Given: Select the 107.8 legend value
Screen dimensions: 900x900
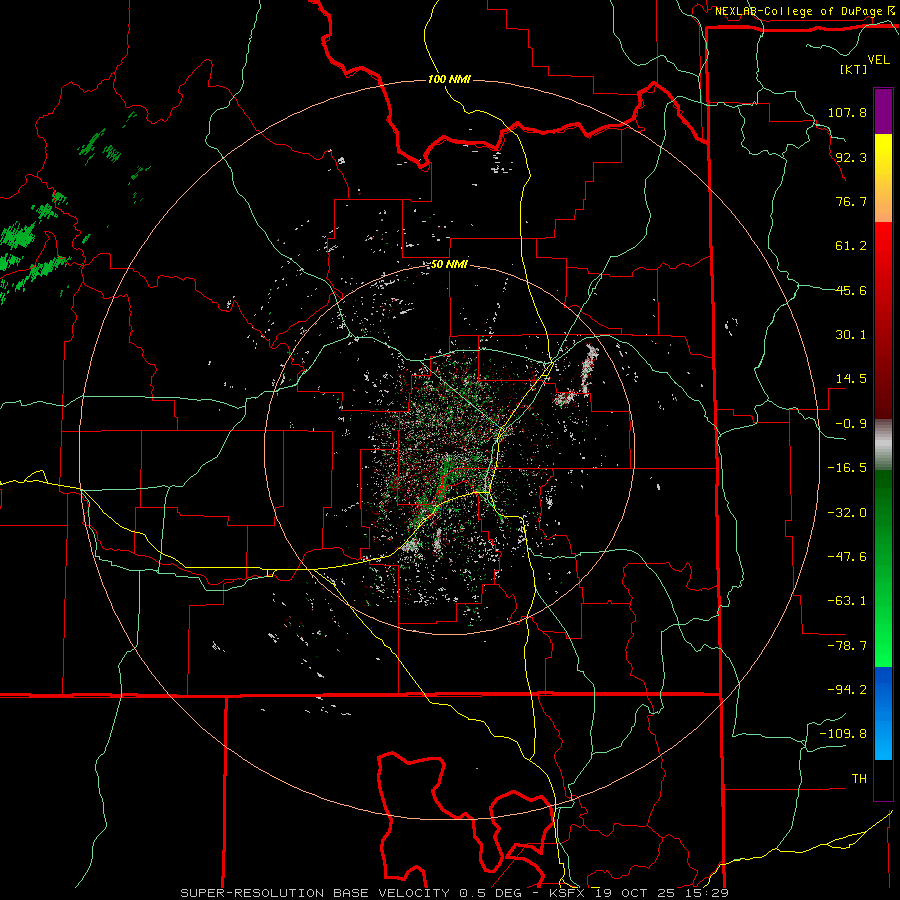Looking at the screenshot, I should 847,112.
